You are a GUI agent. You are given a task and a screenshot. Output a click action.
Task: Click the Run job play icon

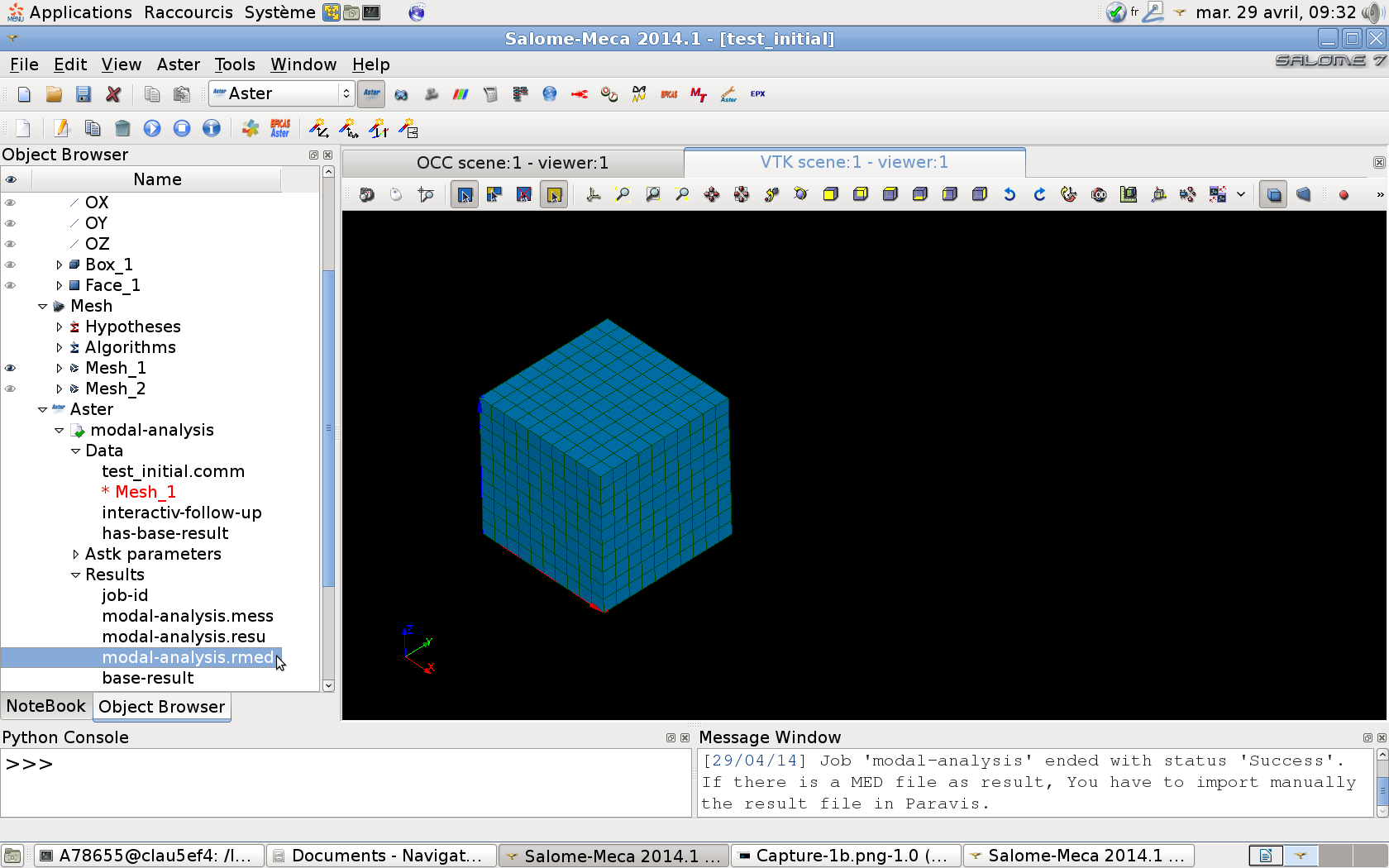click(x=152, y=128)
